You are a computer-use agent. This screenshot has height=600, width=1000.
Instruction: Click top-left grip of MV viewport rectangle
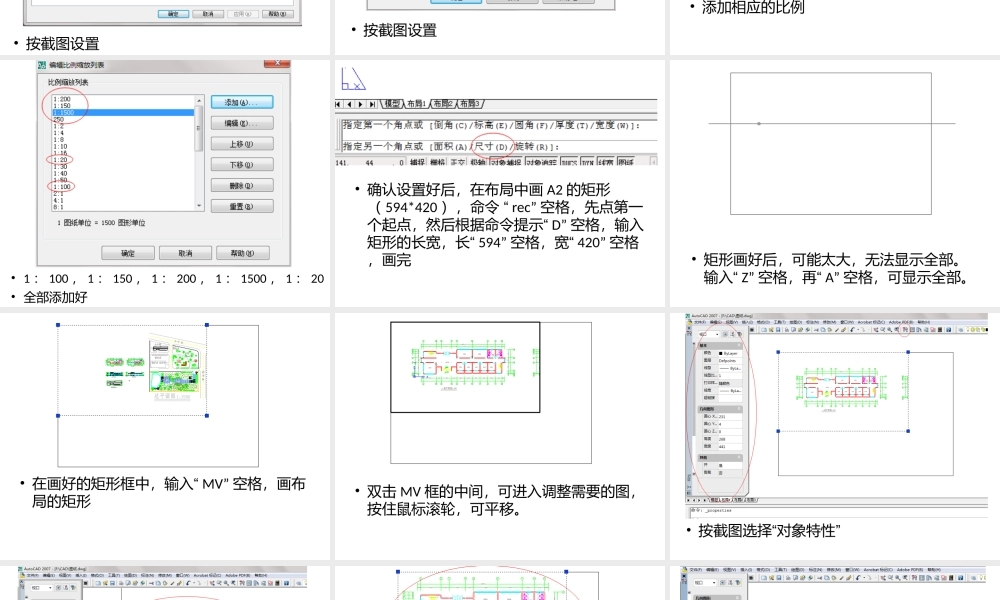click(58, 325)
